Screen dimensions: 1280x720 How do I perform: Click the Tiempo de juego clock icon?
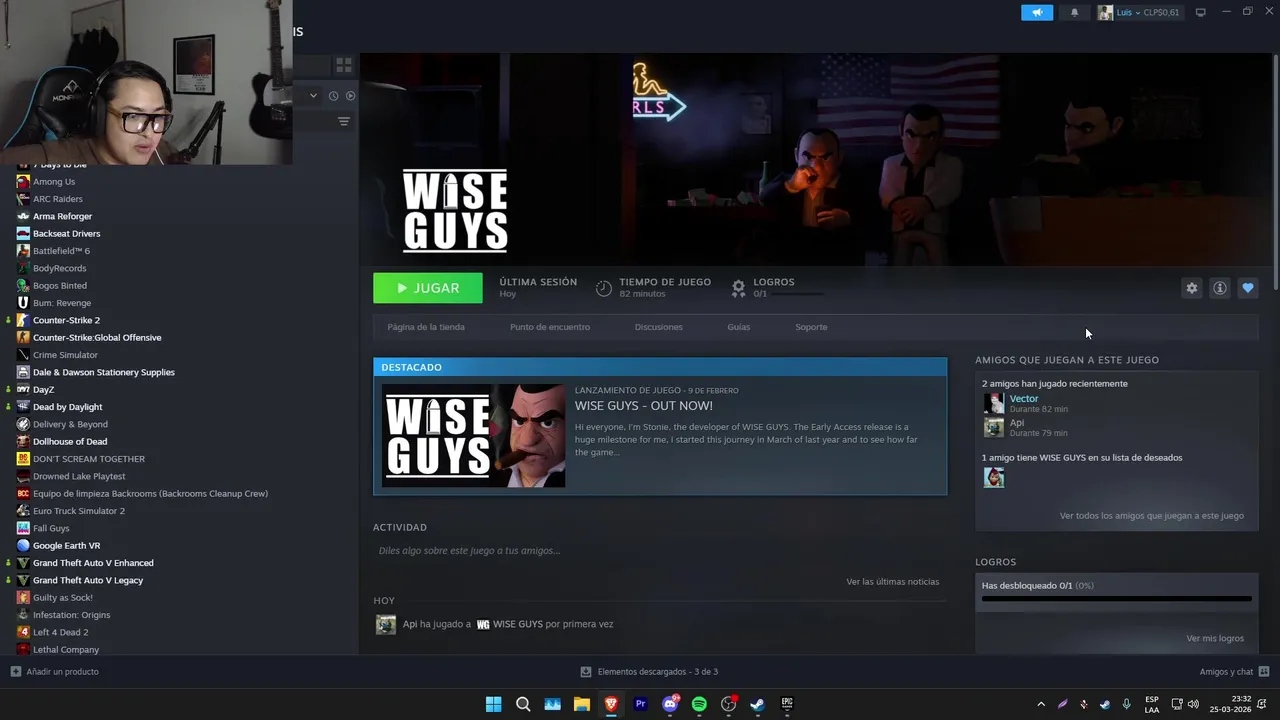tap(604, 288)
